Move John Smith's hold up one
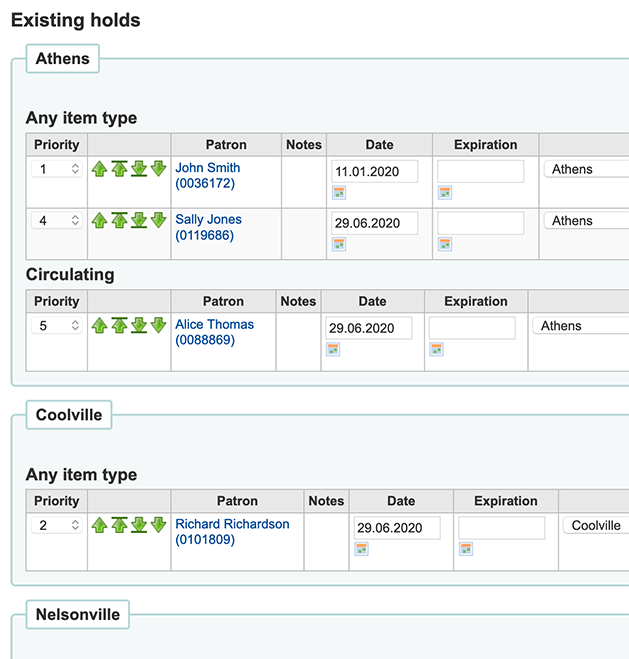 (x=99, y=169)
